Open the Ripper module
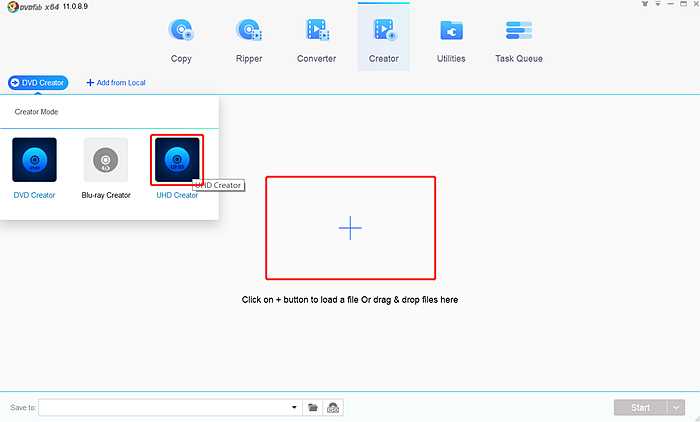 (x=249, y=41)
